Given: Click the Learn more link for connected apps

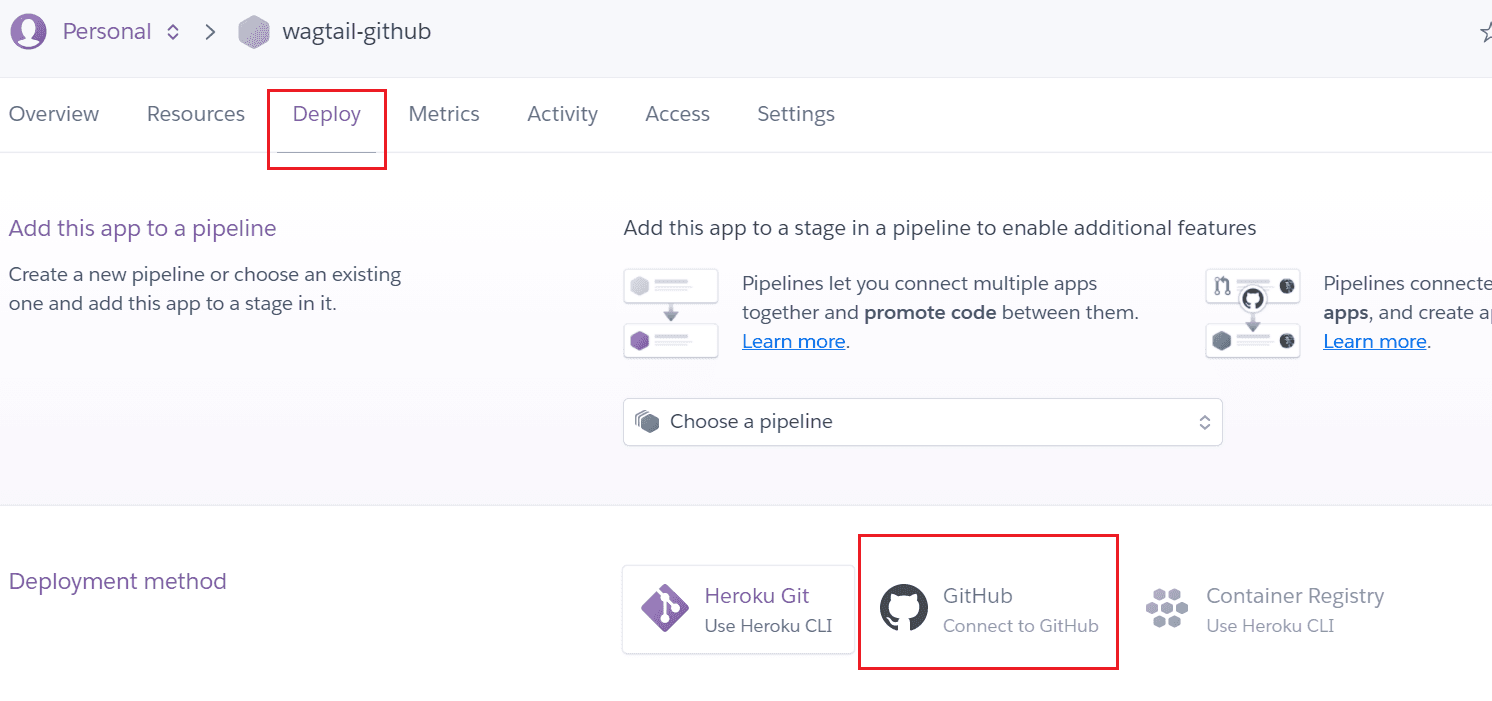Looking at the screenshot, I should click(1374, 341).
